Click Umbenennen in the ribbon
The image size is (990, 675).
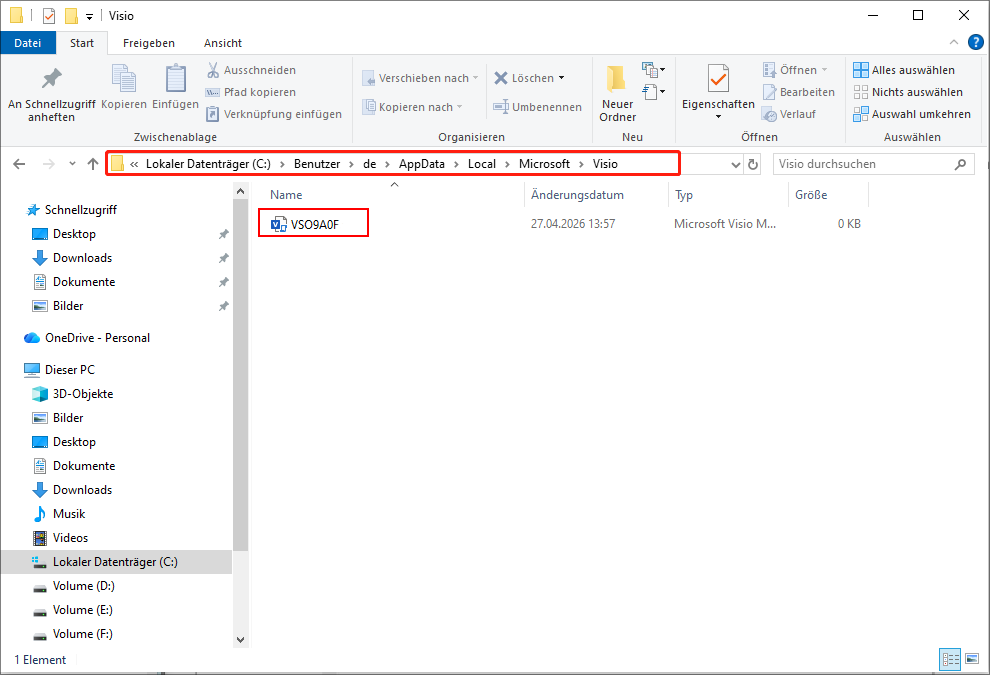[x=537, y=107]
